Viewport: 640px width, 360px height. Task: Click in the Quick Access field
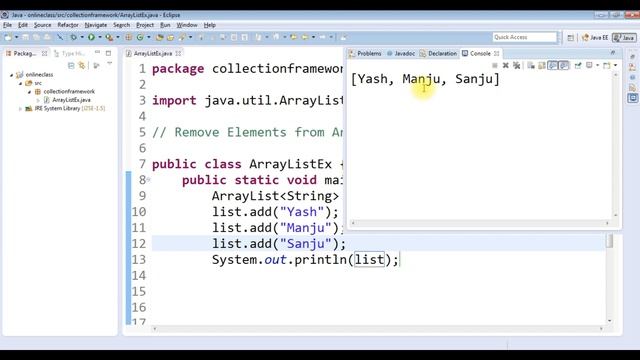[x=524, y=37]
